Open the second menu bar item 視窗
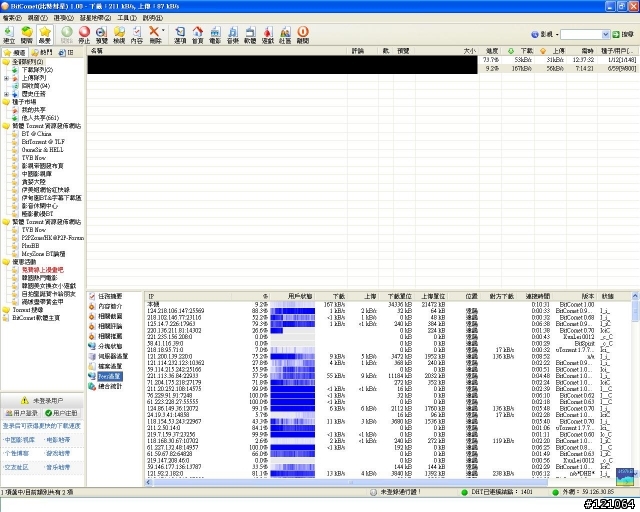Screen dimensions: 640x512 pyautogui.click(x=38, y=18)
